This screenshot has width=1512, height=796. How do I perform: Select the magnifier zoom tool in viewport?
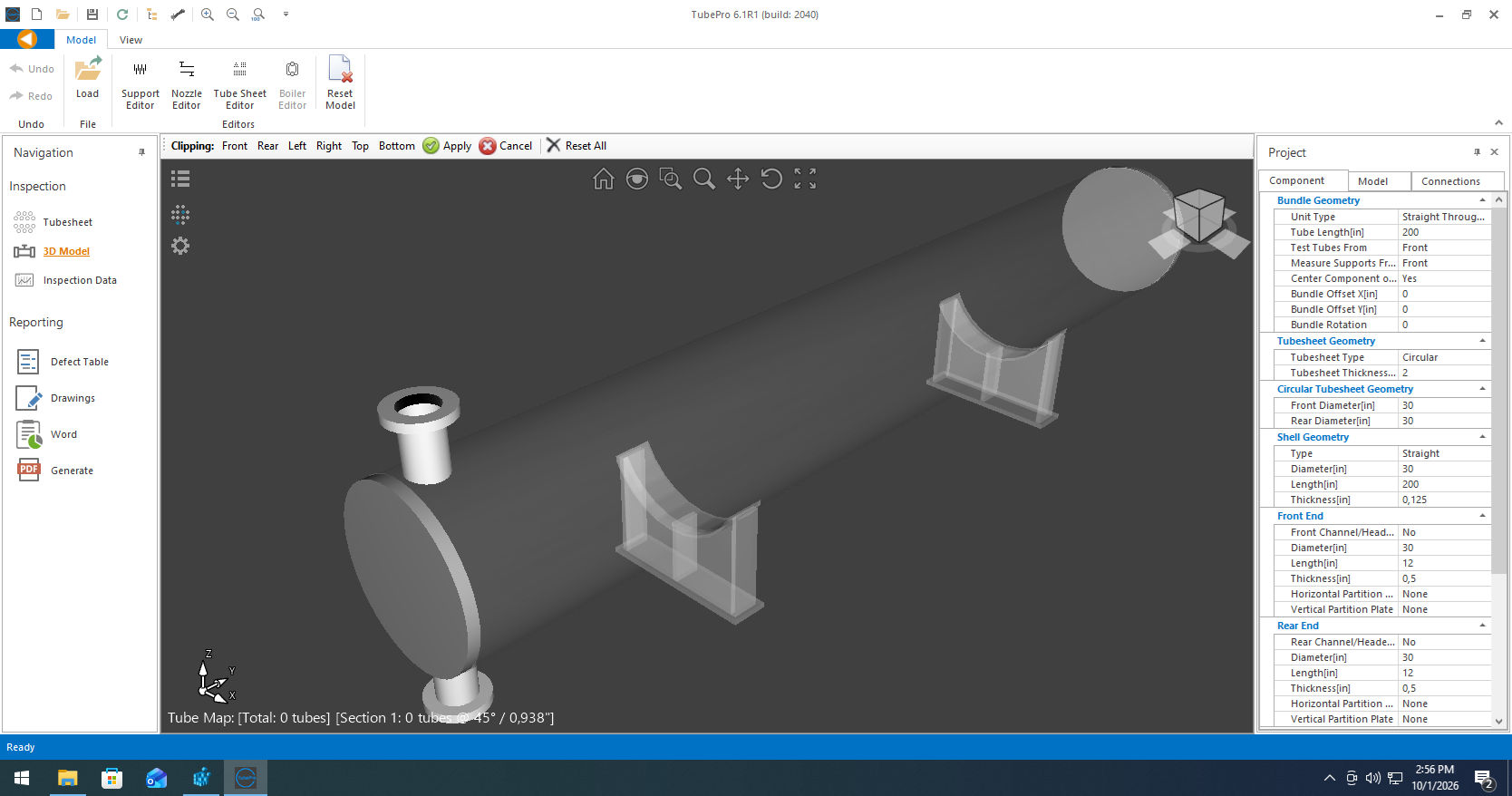coord(704,180)
